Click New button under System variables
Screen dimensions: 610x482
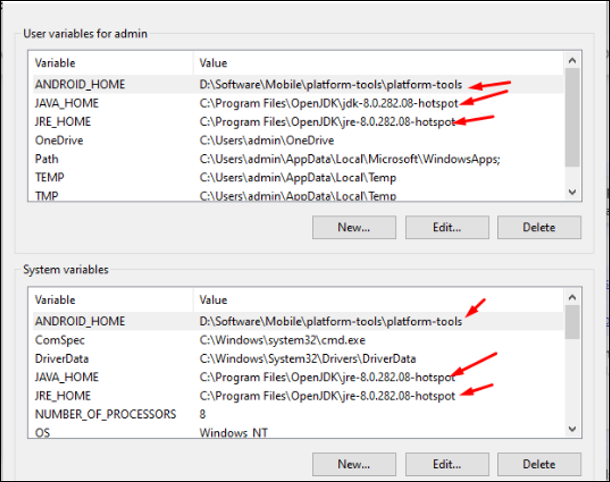tap(354, 464)
